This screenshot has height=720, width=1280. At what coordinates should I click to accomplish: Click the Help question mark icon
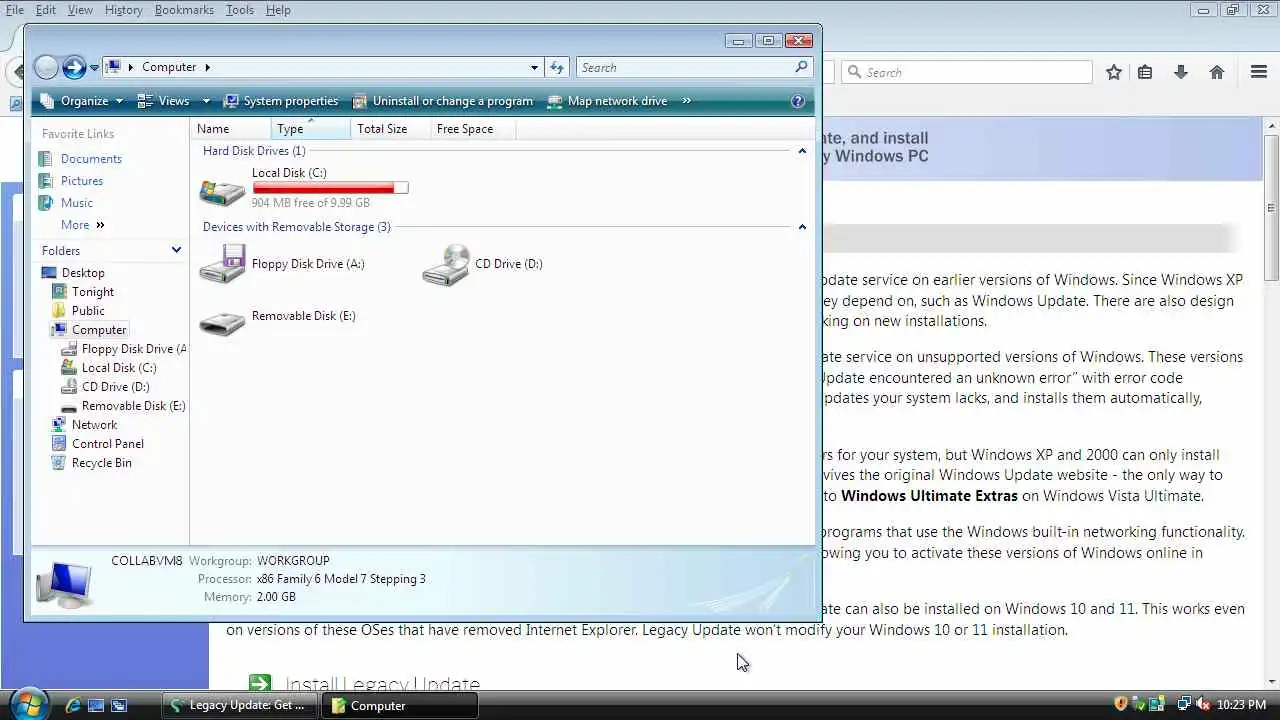(x=798, y=101)
